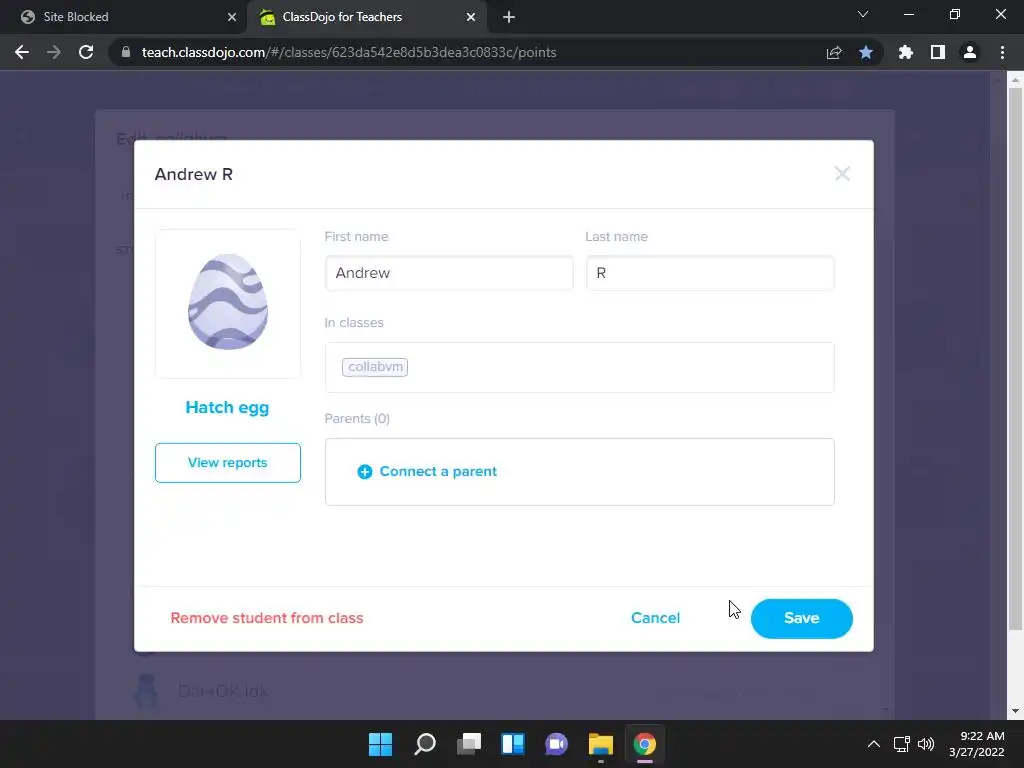Select the collabvm class tag
1024x768 pixels.
coord(375,367)
